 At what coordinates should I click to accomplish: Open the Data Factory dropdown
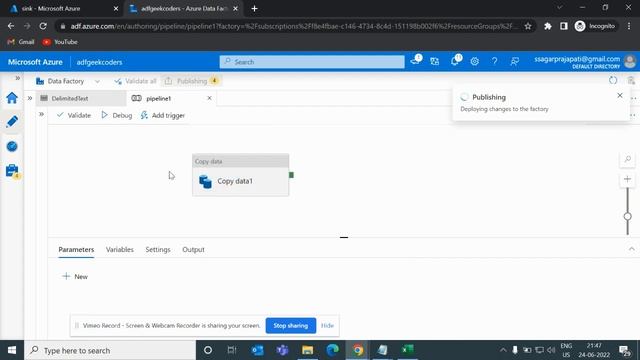[x=68, y=81]
